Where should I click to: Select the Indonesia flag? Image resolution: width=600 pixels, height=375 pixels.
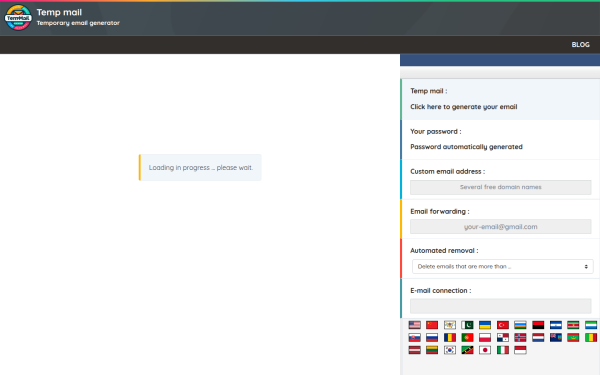(x=520, y=350)
